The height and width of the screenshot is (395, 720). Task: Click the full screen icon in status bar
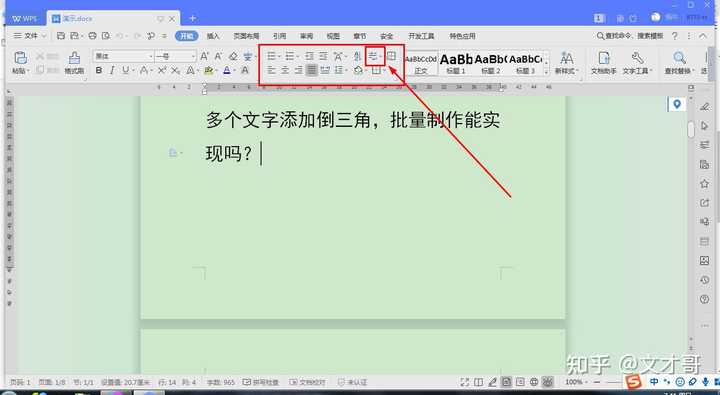465,382
